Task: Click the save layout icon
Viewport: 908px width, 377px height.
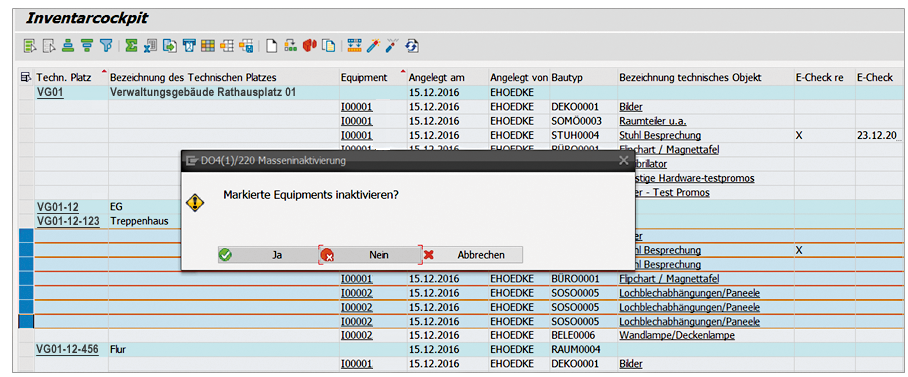Action: click(246, 46)
